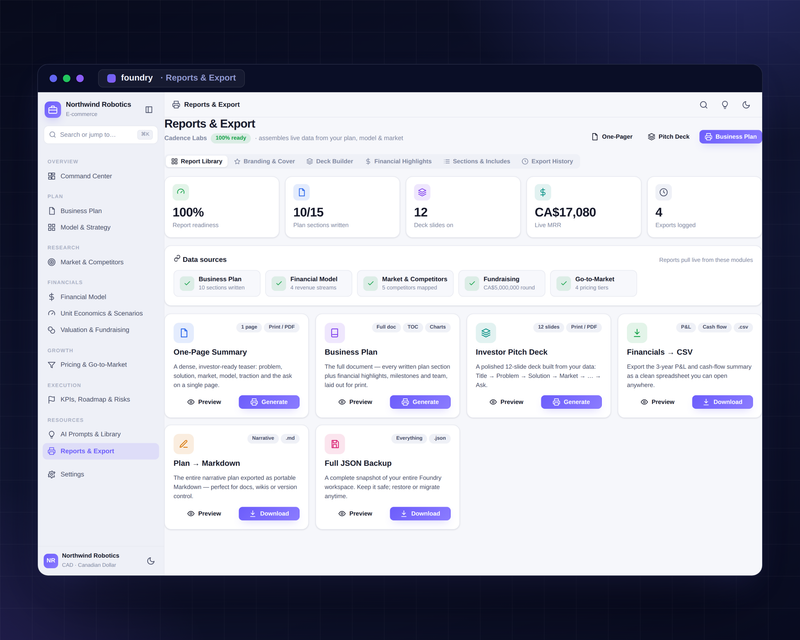This screenshot has width=800, height=640.
Task: Preview the Financials CSV export
Action: [657, 402]
